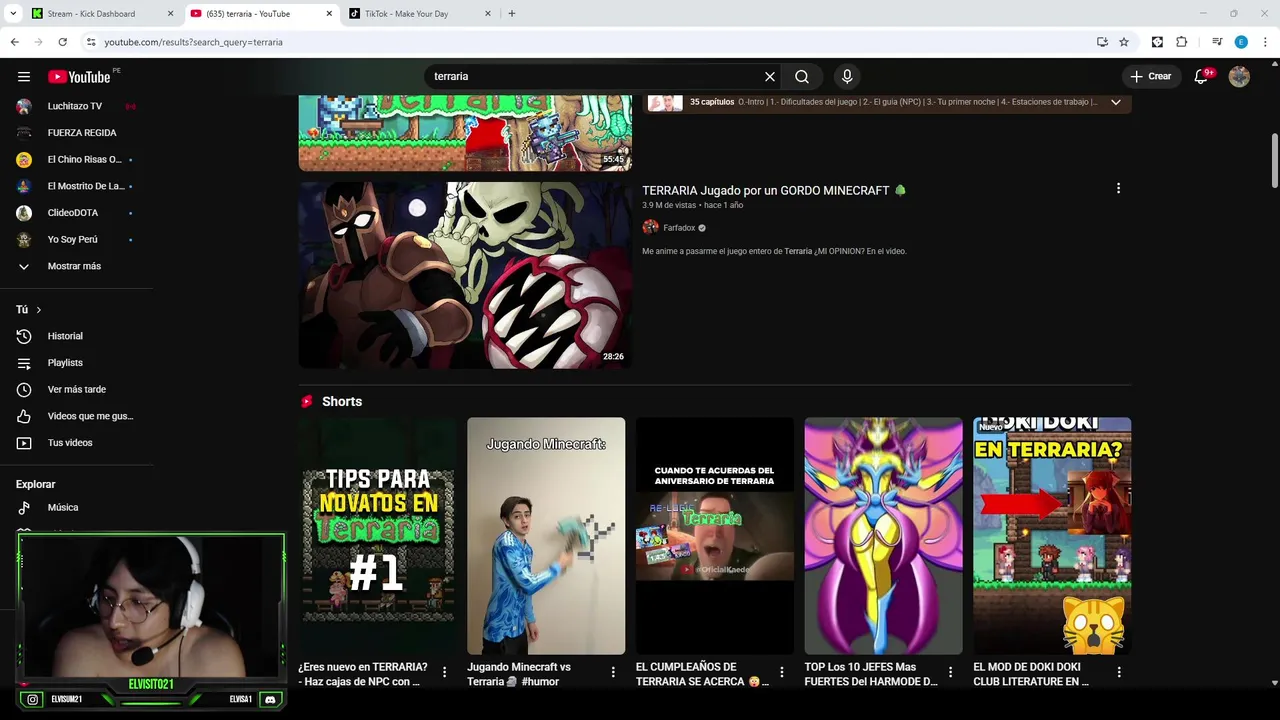Click the magnifier search button
This screenshot has width=1280, height=720.
(802, 76)
